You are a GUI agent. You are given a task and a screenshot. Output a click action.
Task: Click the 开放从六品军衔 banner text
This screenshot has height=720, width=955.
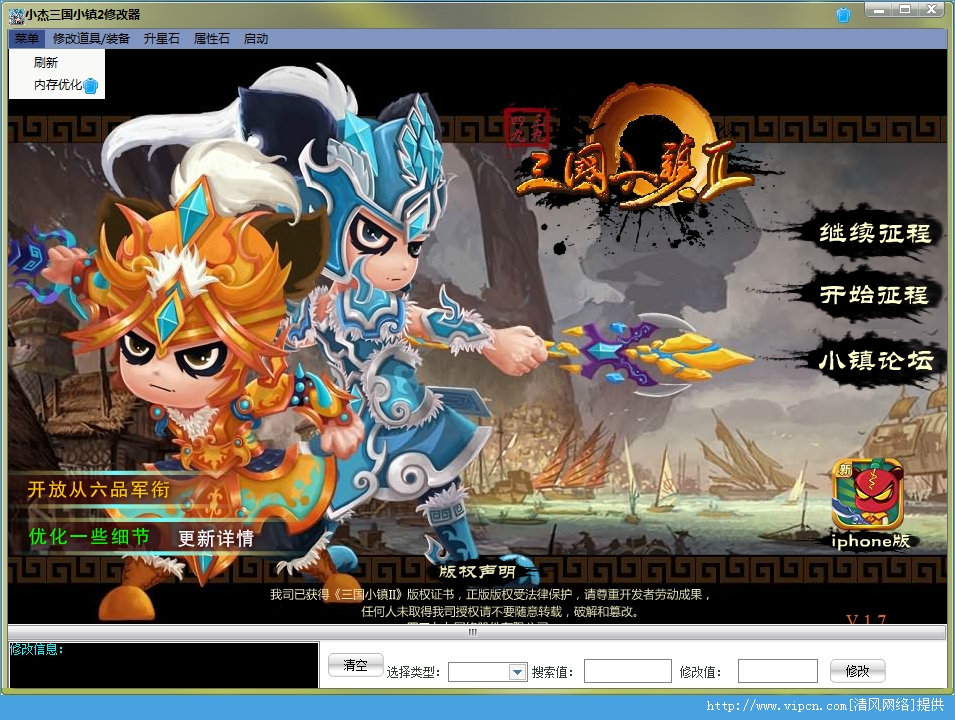99,490
